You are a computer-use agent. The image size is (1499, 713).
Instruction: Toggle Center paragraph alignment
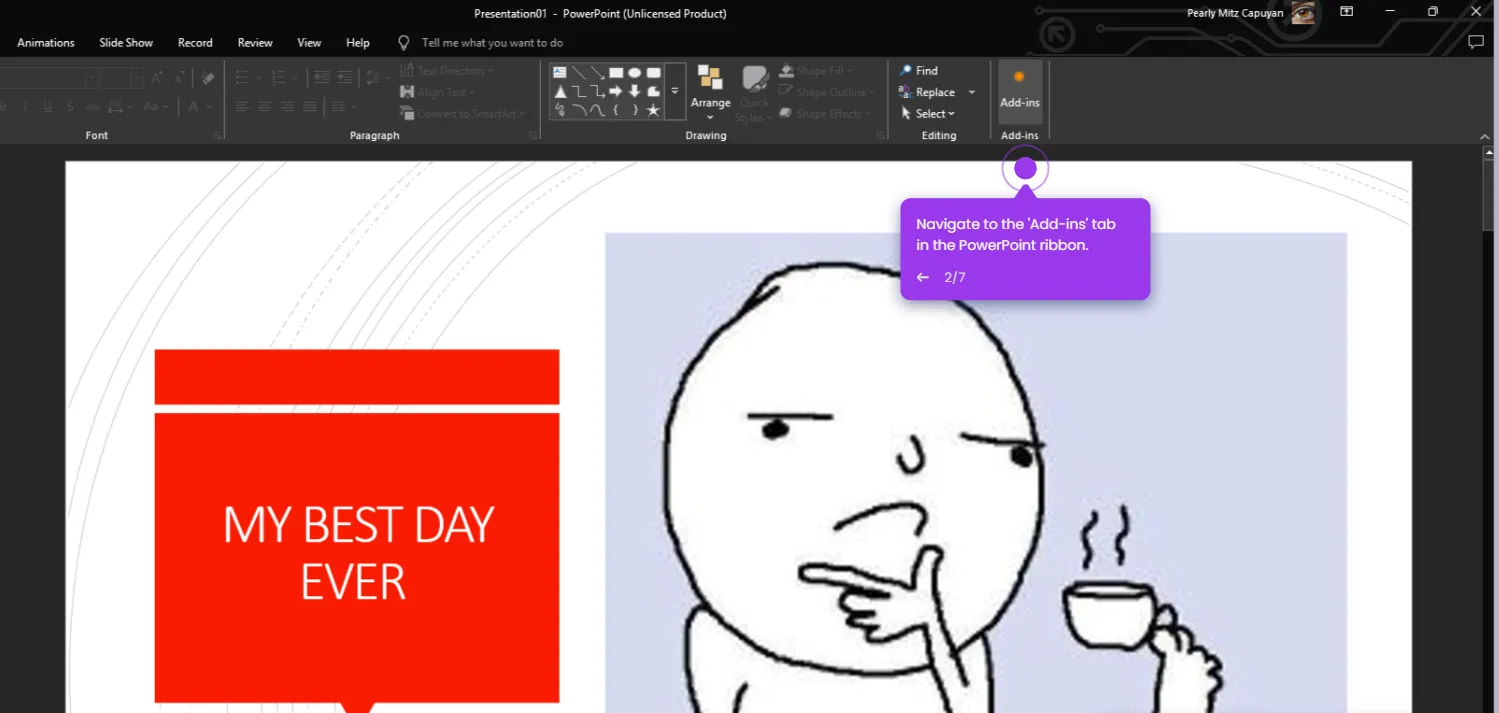[265, 106]
